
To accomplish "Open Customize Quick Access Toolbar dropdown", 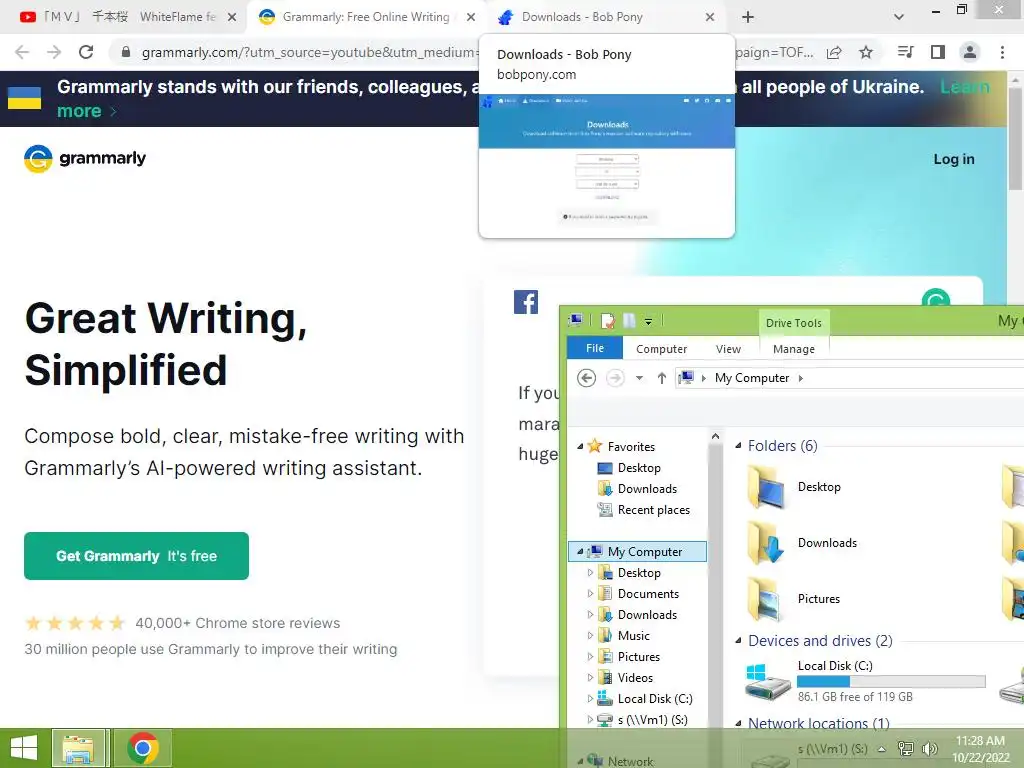I will click(648, 321).
